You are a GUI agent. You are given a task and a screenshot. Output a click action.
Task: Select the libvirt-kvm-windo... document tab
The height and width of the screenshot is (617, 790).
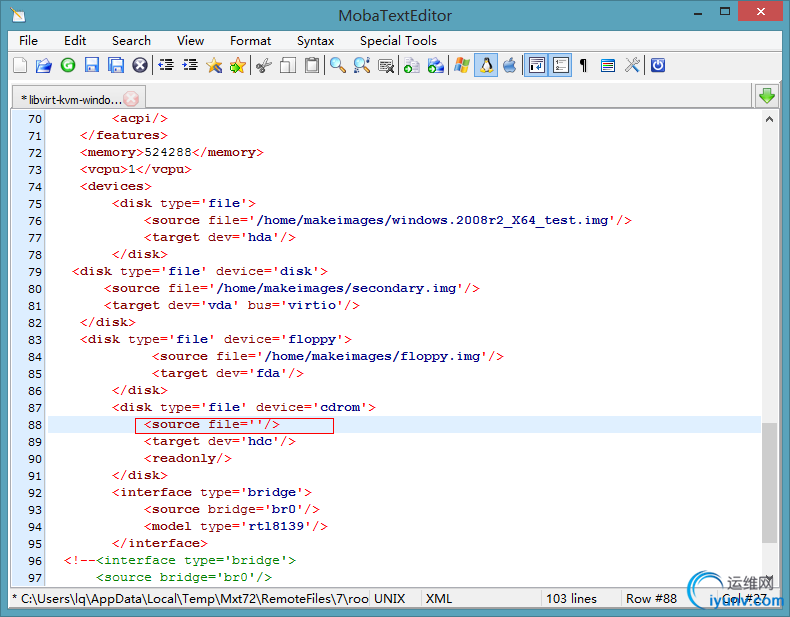click(x=68, y=99)
